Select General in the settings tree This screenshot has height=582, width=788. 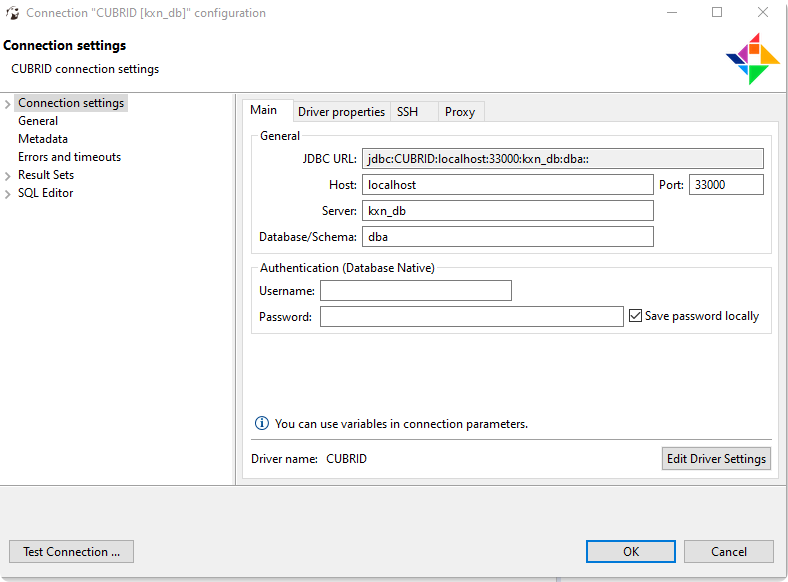click(x=38, y=121)
